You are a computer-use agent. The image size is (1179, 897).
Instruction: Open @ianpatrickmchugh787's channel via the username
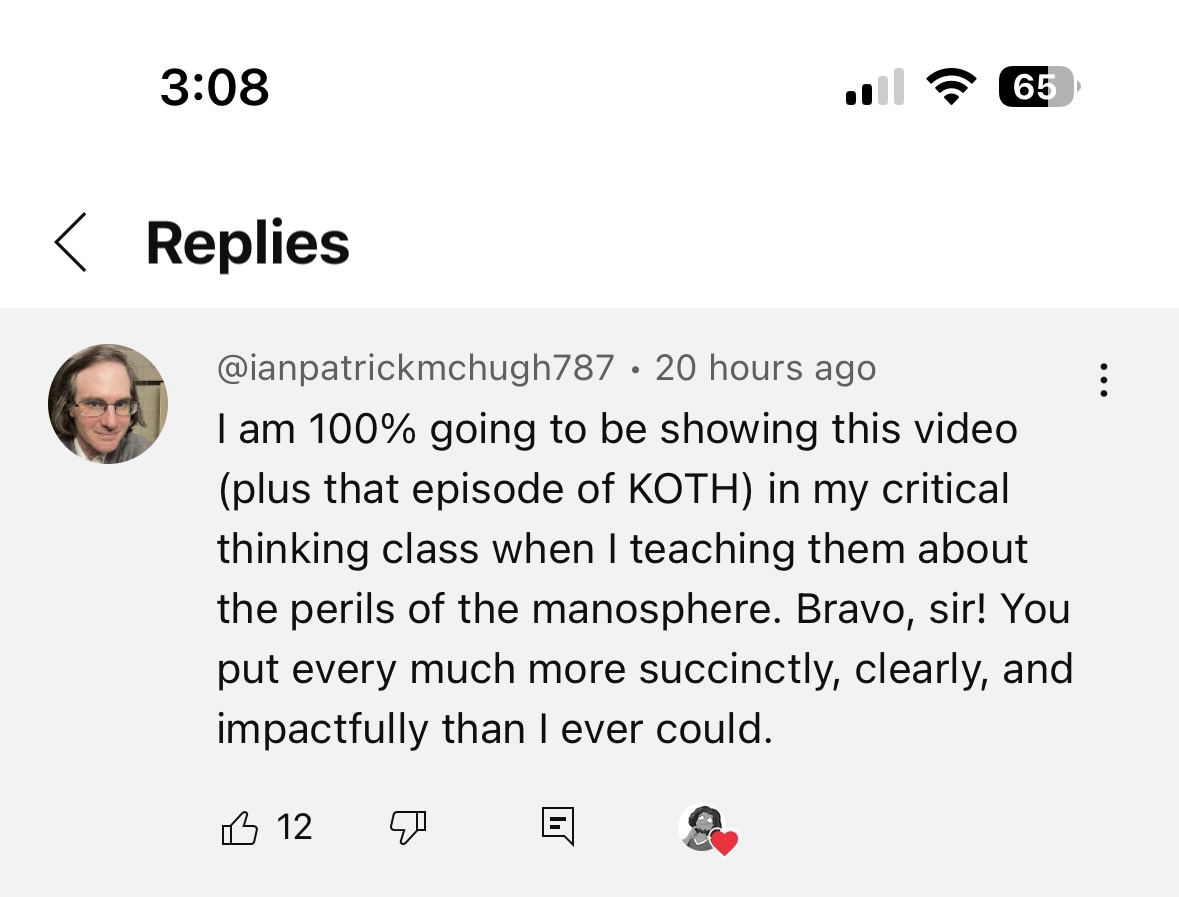point(415,368)
